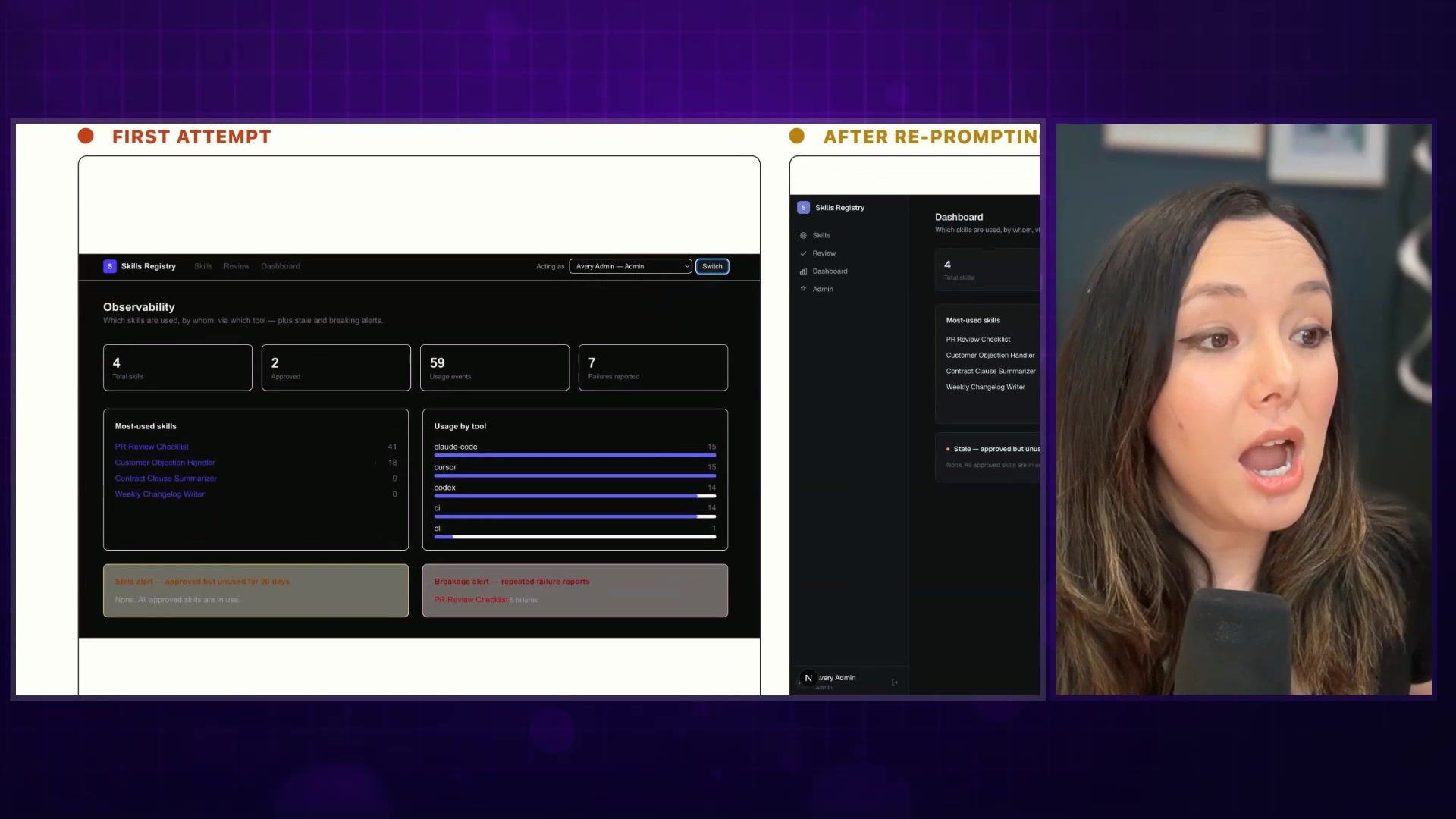Click PR Review Checklist in re-prompted Most-used list

tap(978, 340)
